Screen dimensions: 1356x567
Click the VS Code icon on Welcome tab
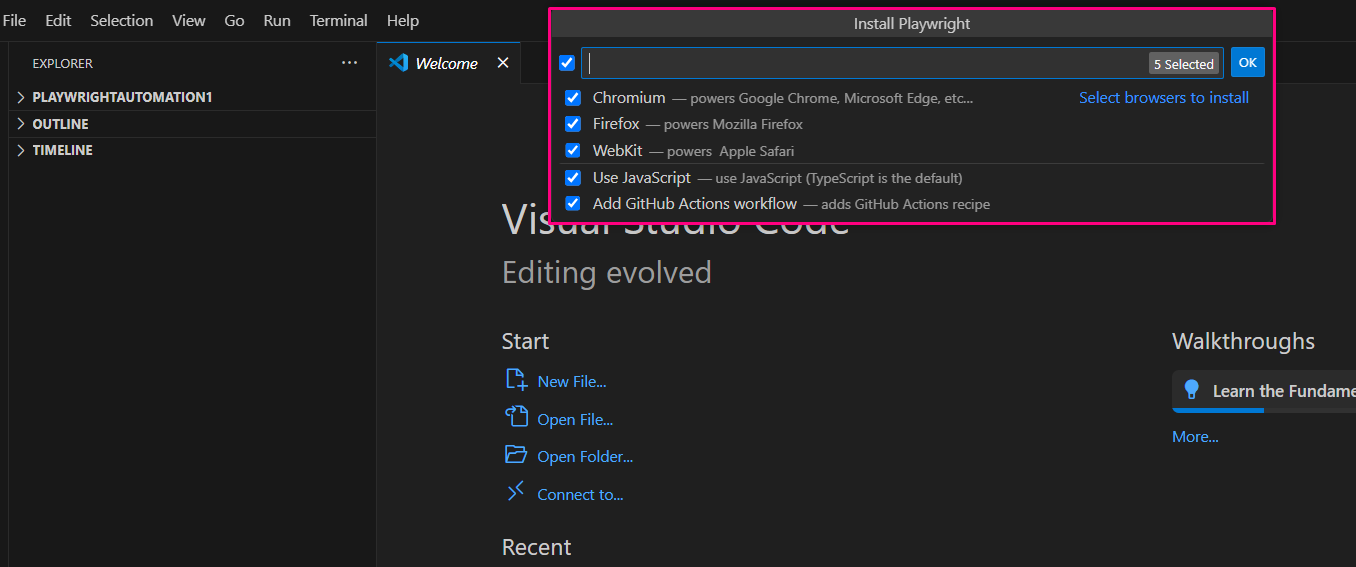pos(398,62)
